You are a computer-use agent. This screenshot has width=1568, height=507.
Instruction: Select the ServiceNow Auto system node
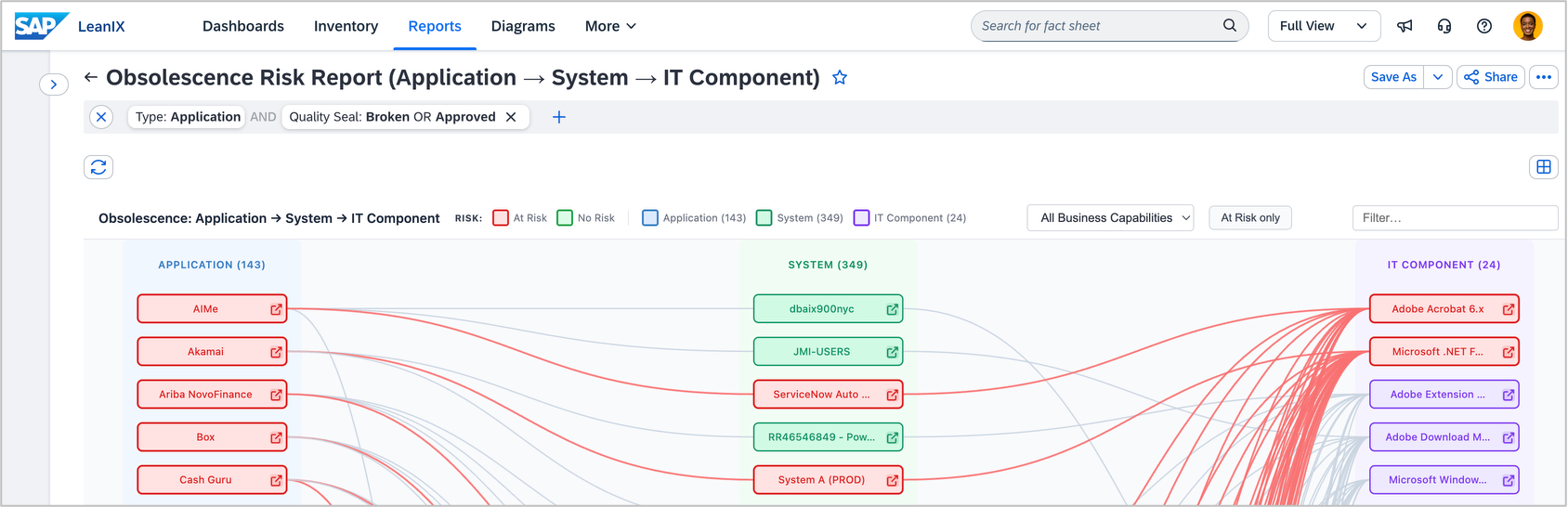click(828, 395)
